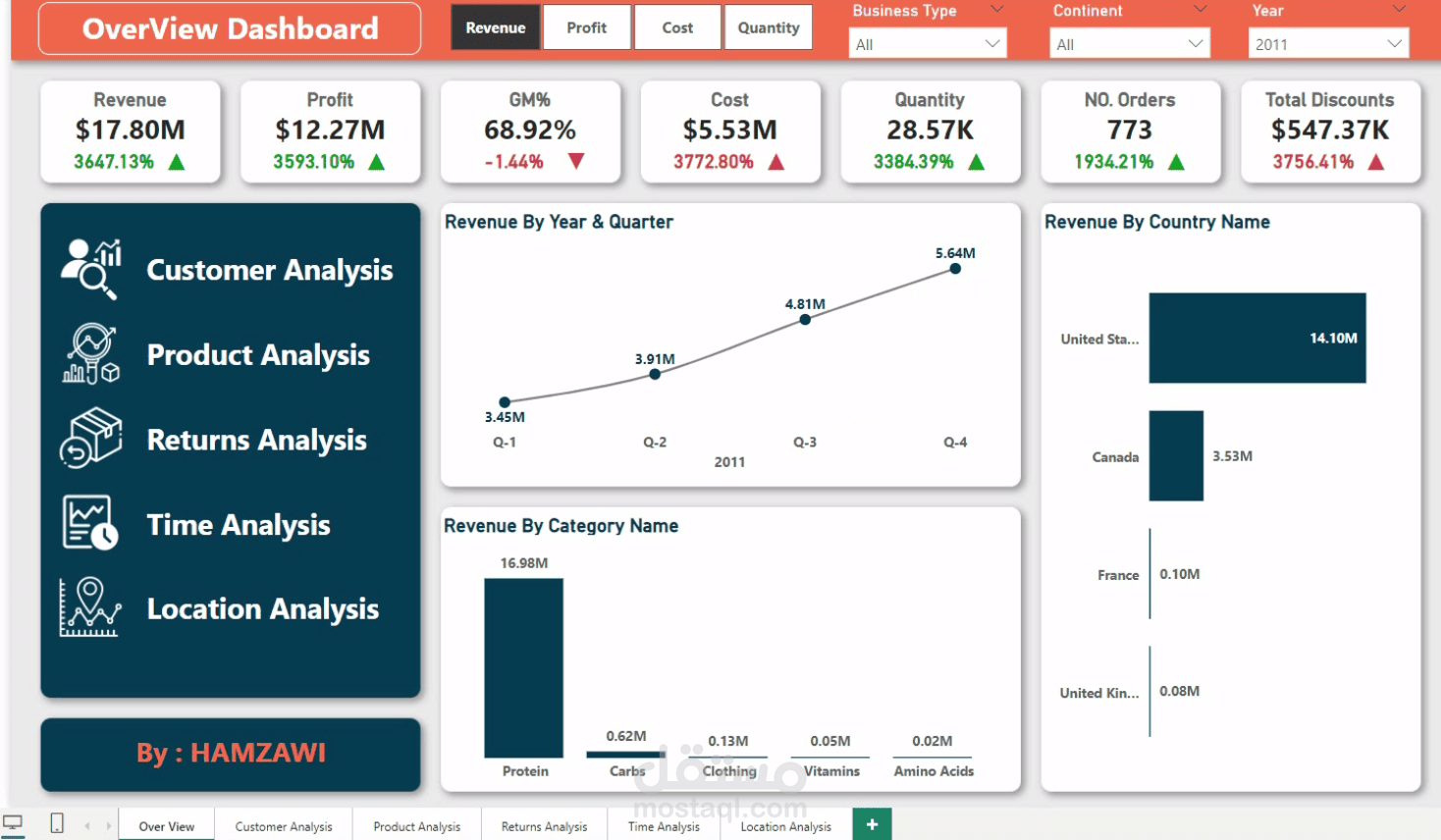Click the Canada revenue bar

coord(1176,455)
